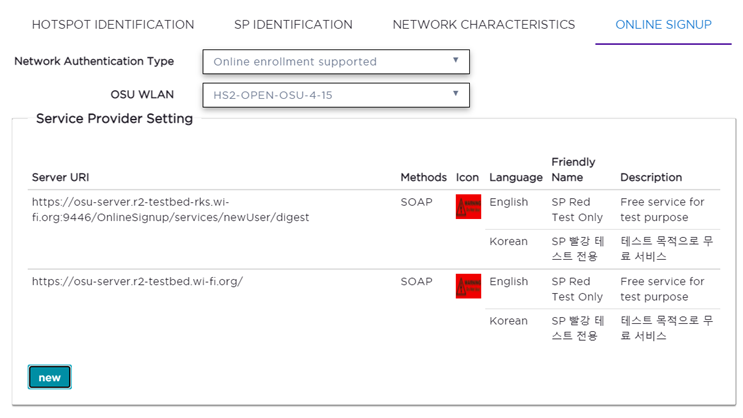The height and width of the screenshot is (418, 743).
Task: Click the Friendly Name column header
Action: (573, 169)
